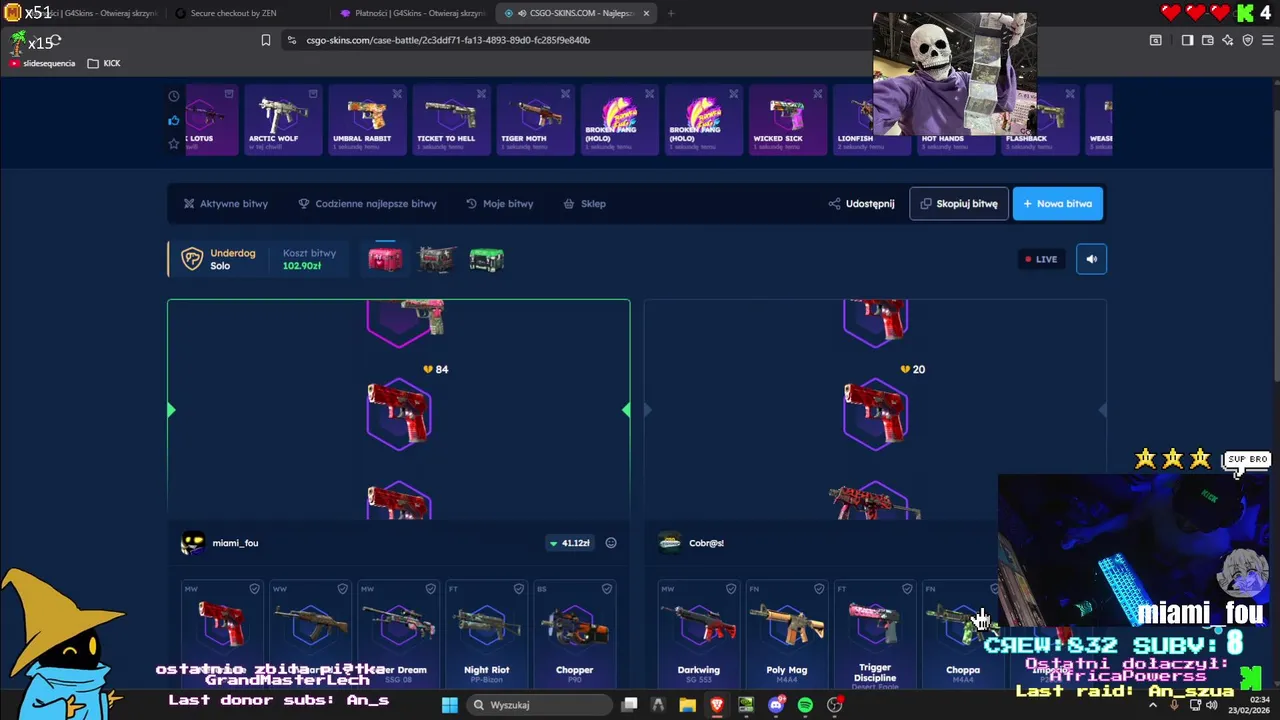
Task: Click the battle icon on Wicked Sick card
Action: (x=817, y=94)
